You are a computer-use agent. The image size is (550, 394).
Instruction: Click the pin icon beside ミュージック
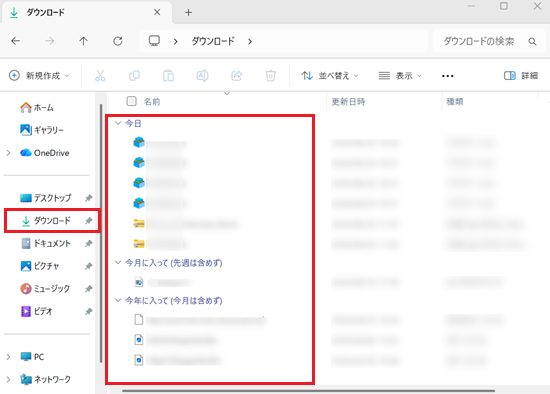point(88,289)
